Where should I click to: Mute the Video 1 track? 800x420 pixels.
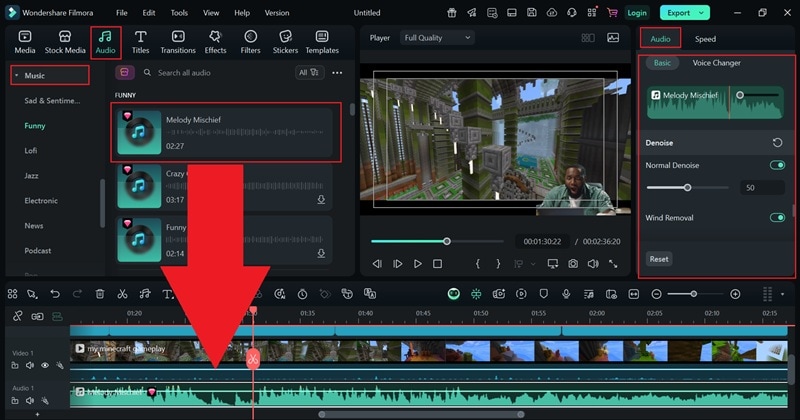pyautogui.click(x=30, y=365)
